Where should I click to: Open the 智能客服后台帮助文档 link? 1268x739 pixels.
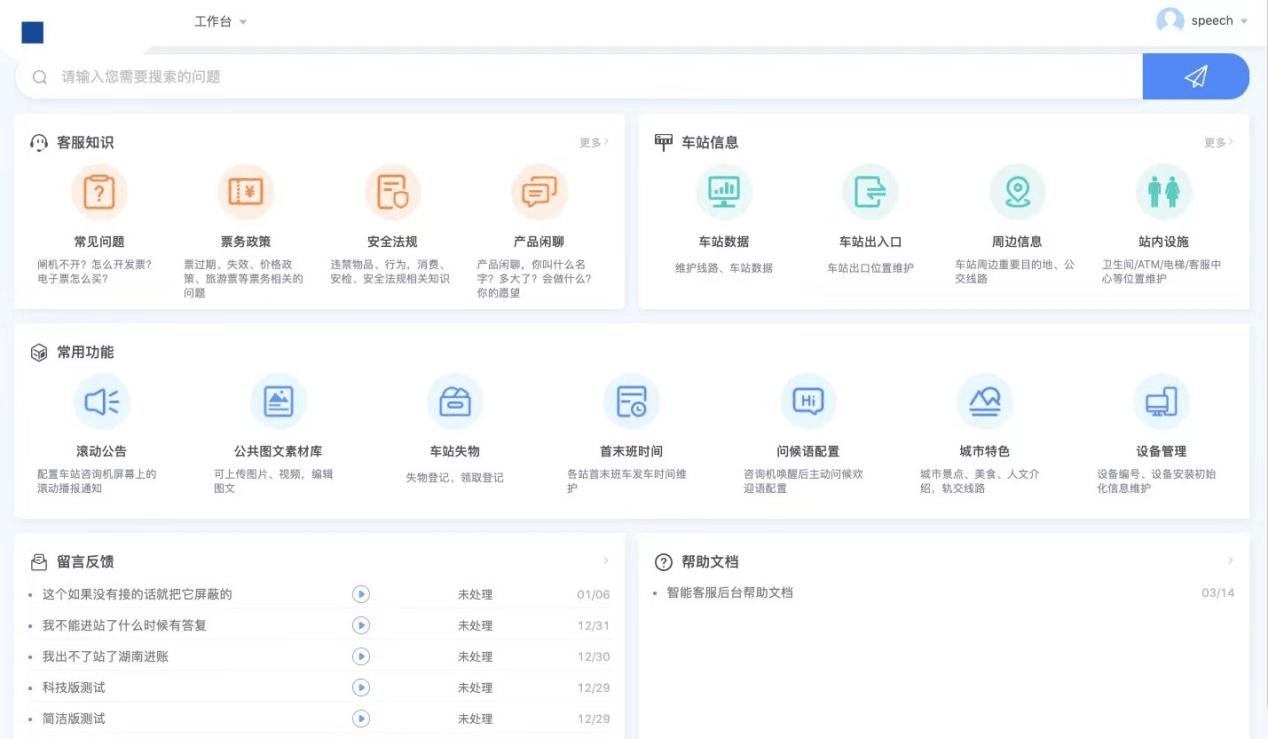coord(729,593)
